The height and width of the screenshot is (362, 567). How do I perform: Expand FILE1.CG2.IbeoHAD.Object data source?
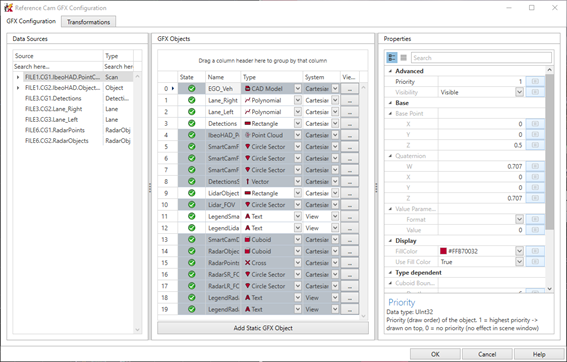18,88
